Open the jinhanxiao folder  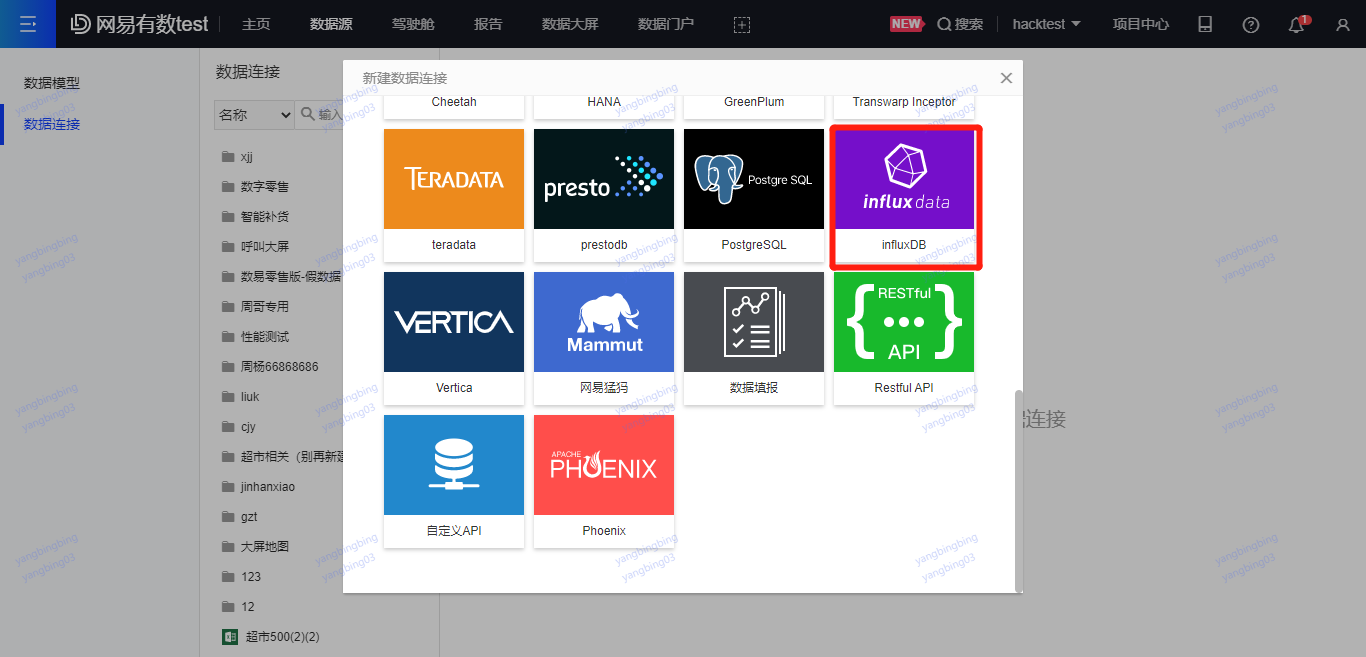point(258,487)
